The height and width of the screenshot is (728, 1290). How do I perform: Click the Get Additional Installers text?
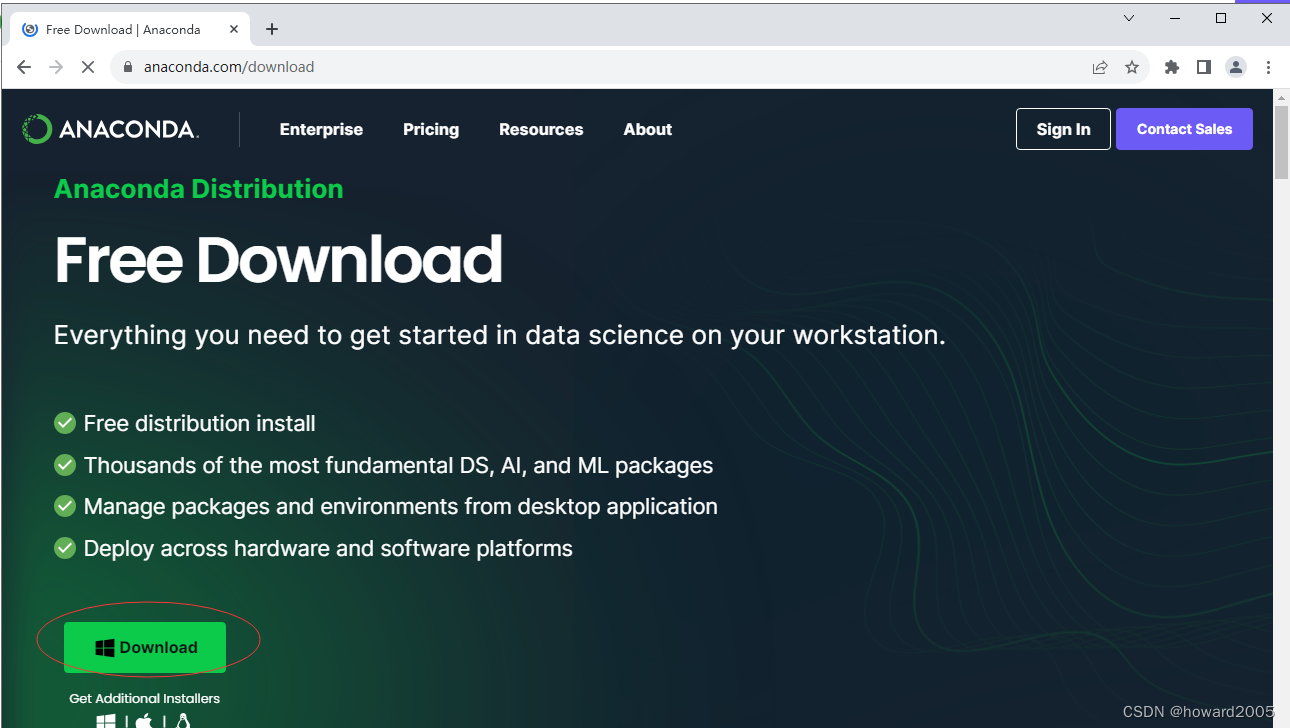(x=144, y=698)
